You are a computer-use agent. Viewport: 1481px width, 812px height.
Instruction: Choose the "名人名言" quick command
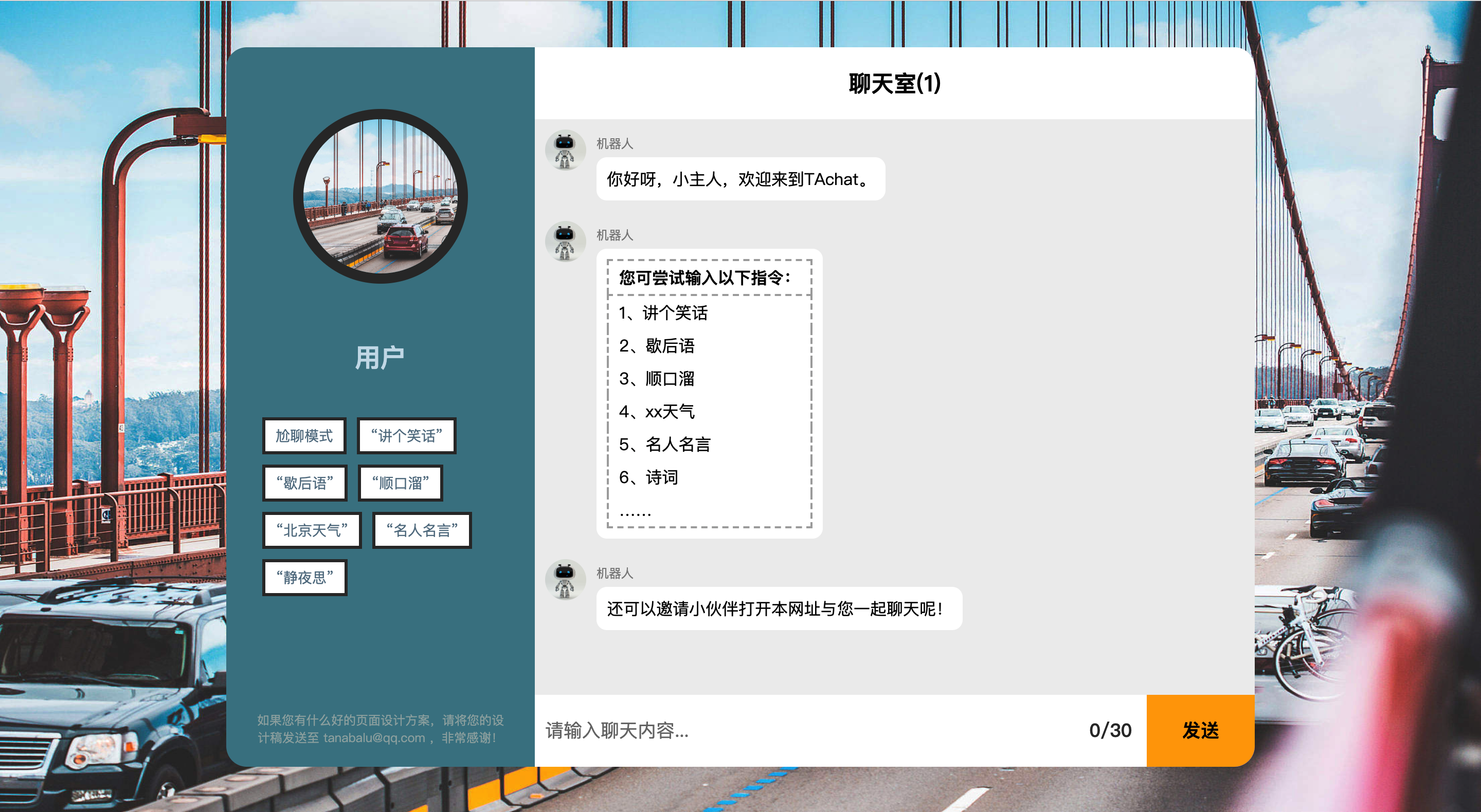pos(422,530)
